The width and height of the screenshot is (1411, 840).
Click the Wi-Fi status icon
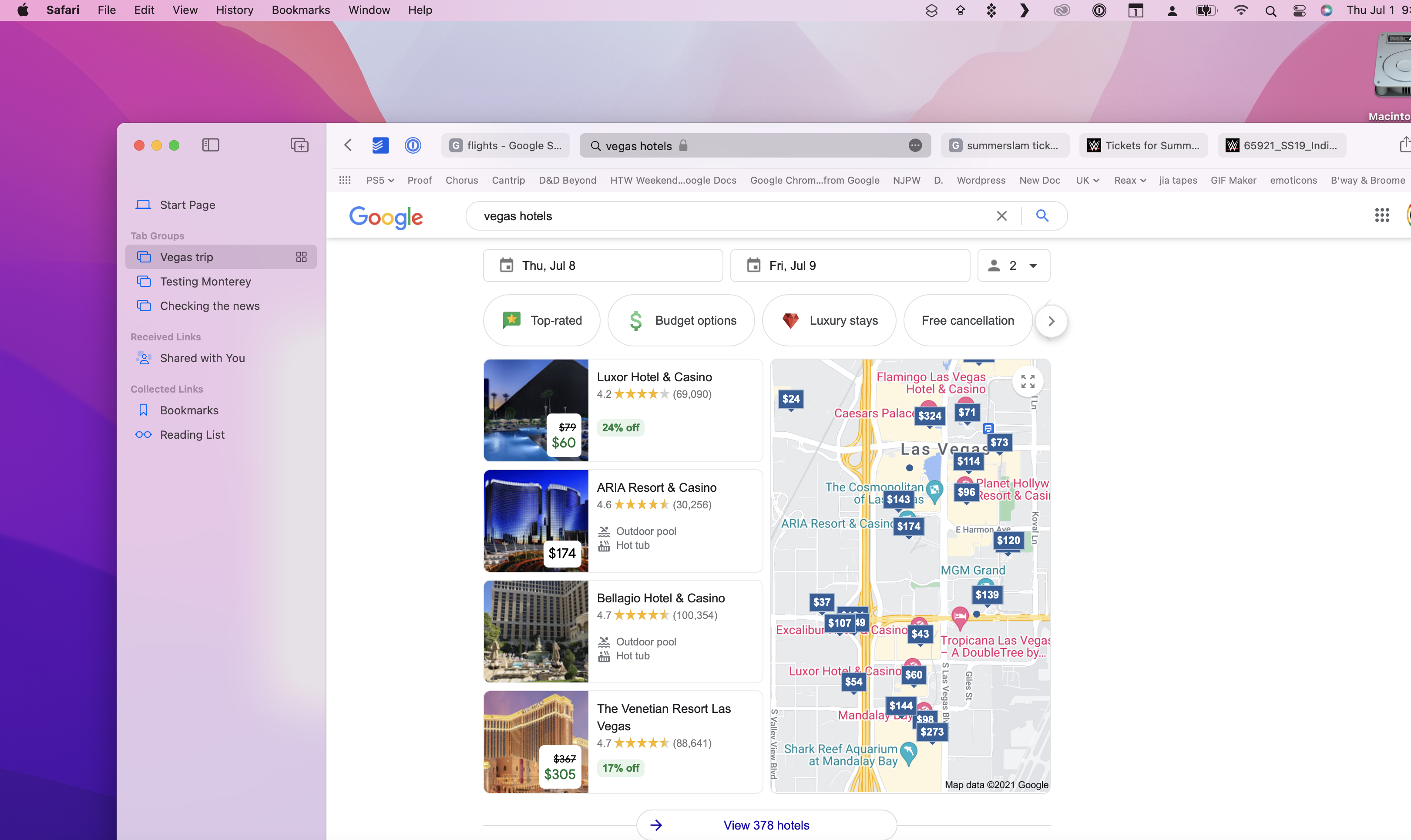[1241, 10]
